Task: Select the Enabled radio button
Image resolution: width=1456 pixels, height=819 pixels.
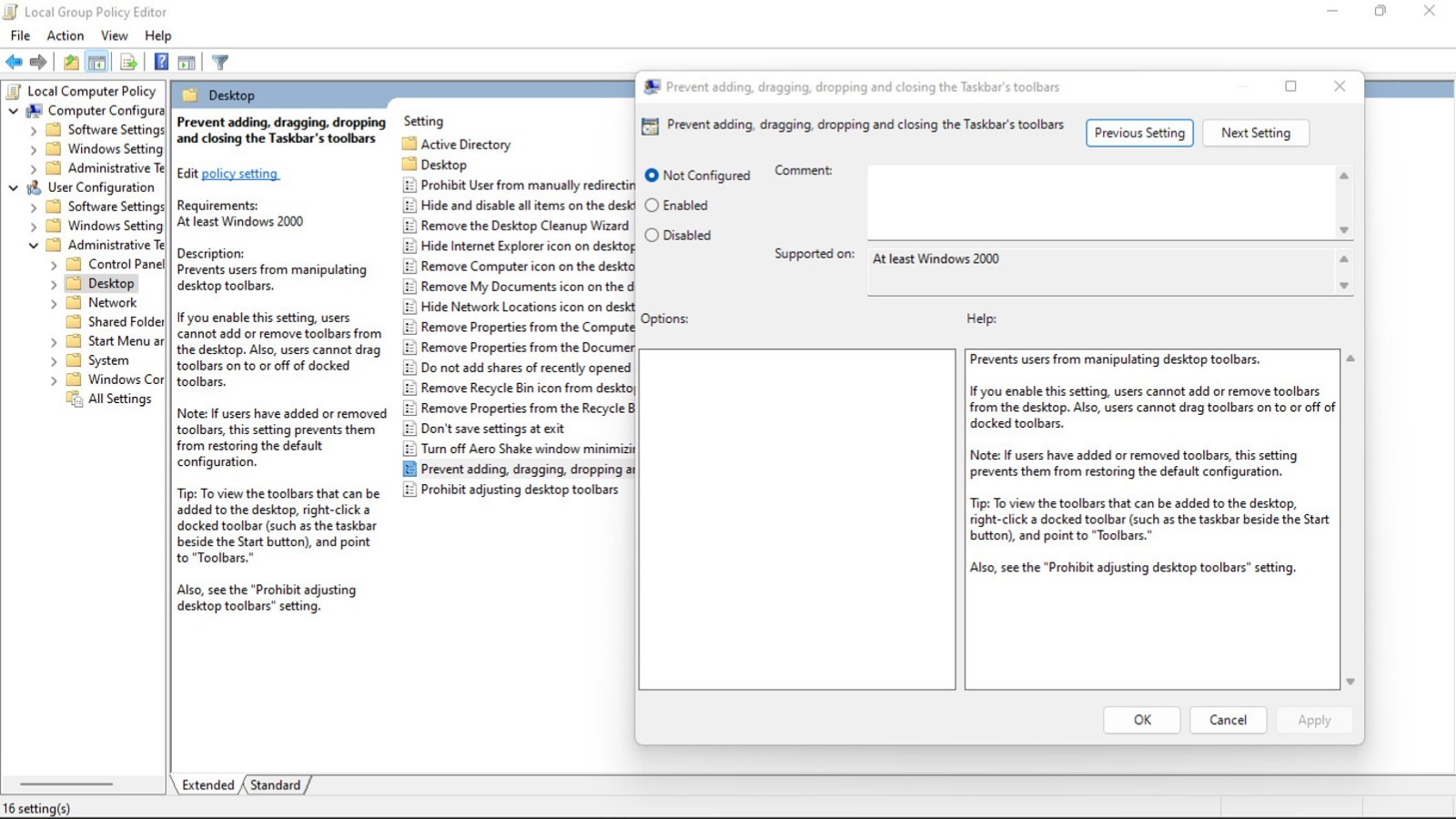Action: [x=652, y=205]
